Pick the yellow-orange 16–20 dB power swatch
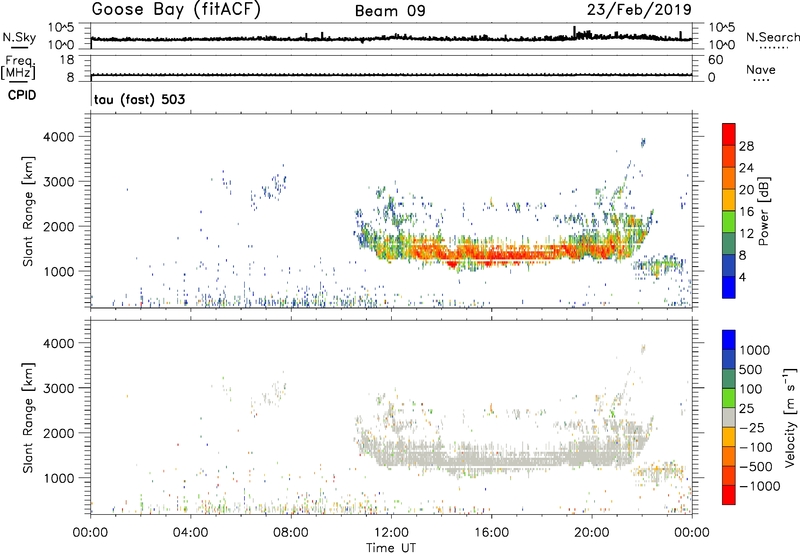Screen dimensions: 800x554 click(729, 200)
